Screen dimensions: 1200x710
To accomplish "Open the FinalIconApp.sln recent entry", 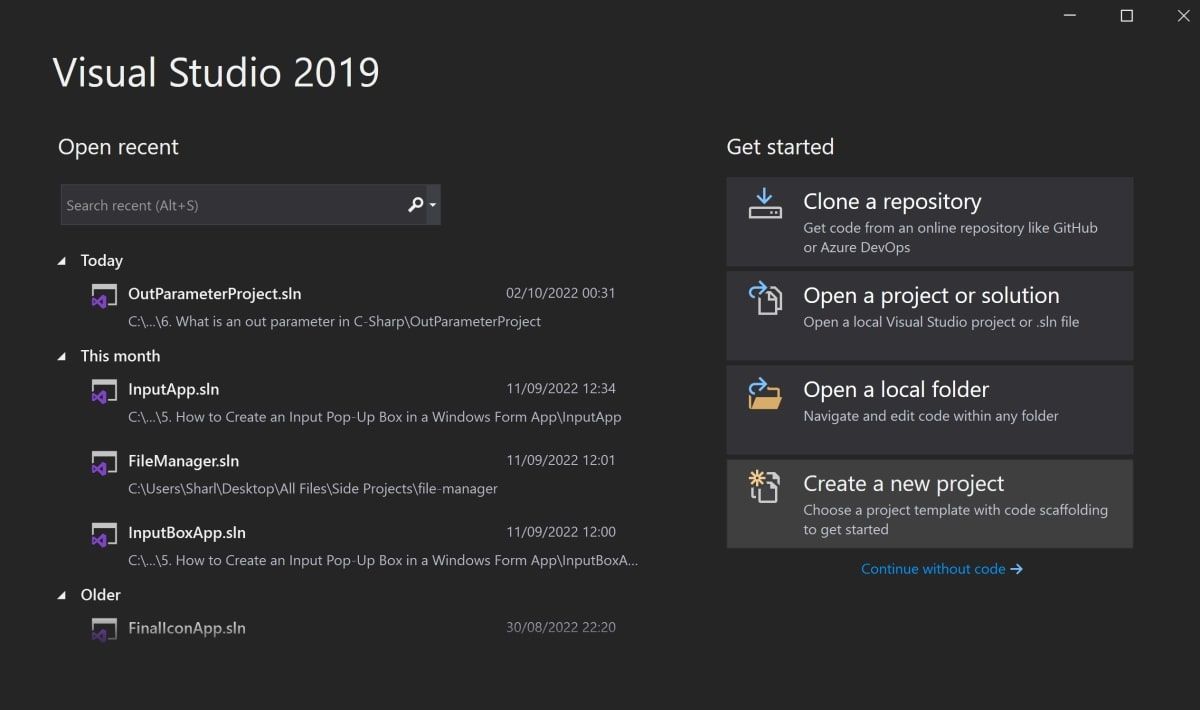I will pyautogui.click(x=187, y=628).
